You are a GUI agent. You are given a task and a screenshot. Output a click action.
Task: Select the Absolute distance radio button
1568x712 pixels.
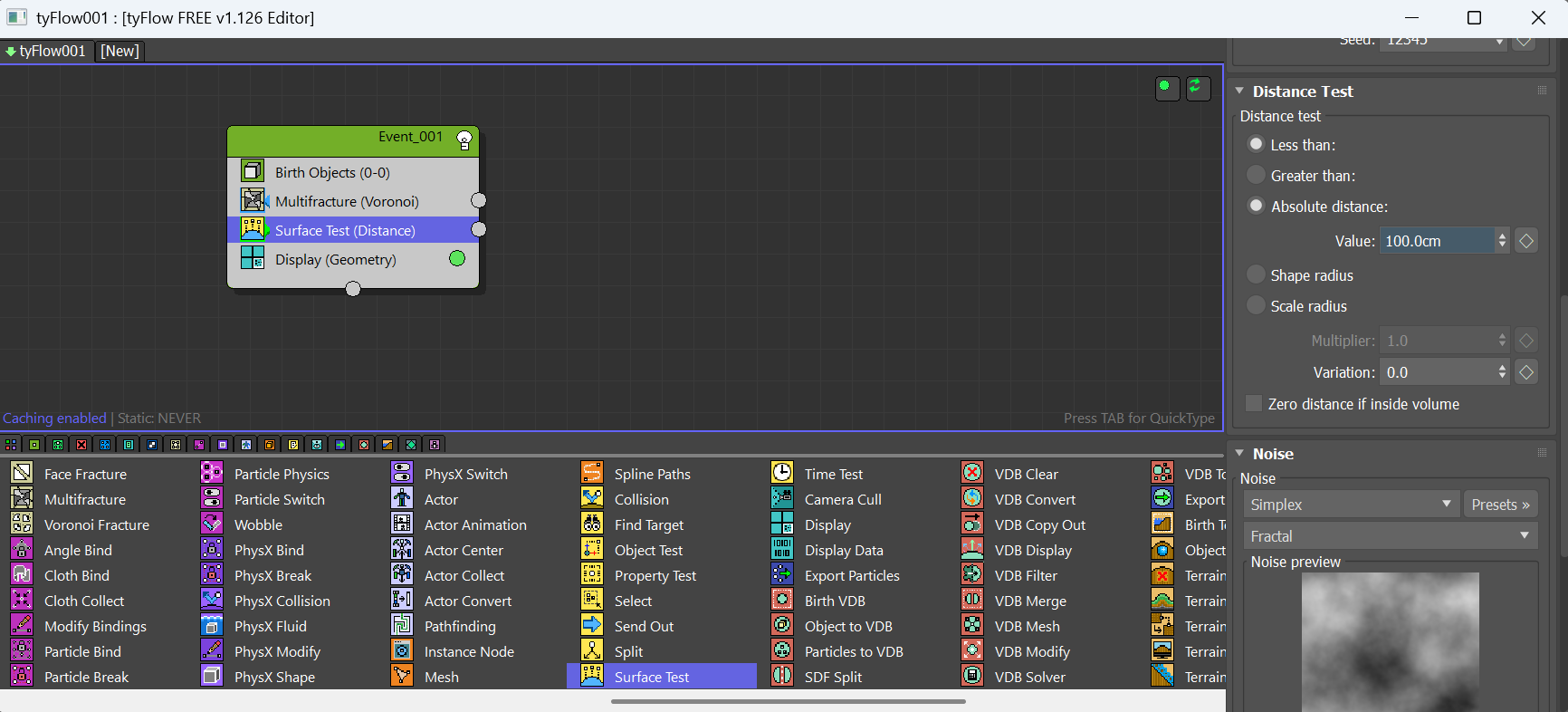pos(1256,206)
